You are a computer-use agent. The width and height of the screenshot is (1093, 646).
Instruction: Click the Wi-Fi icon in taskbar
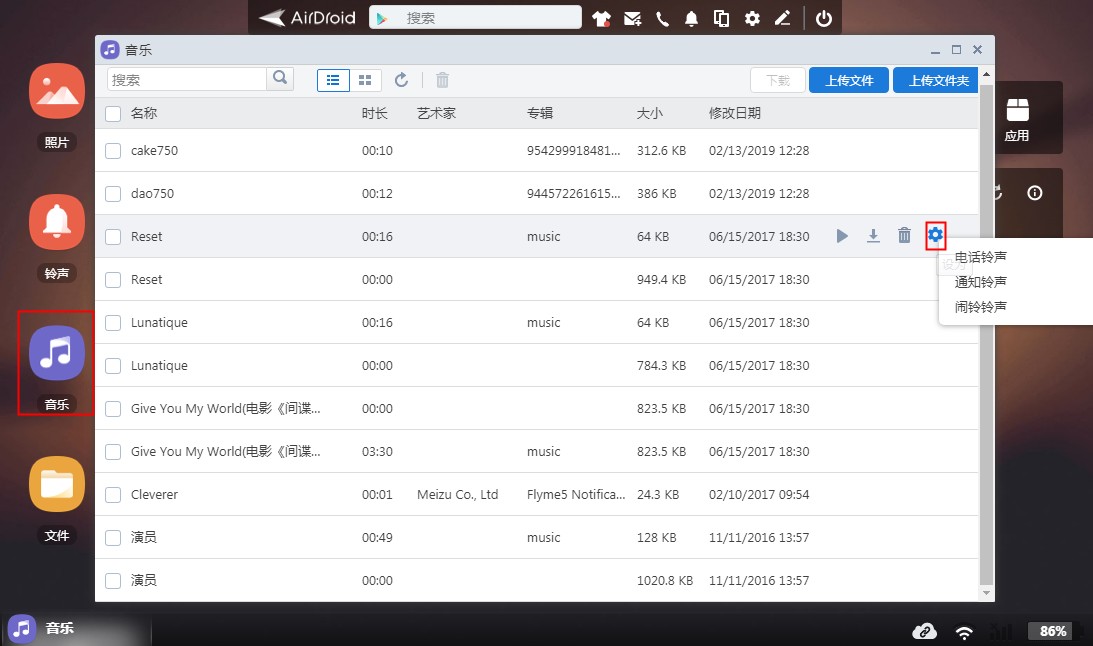tap(964, 631)
